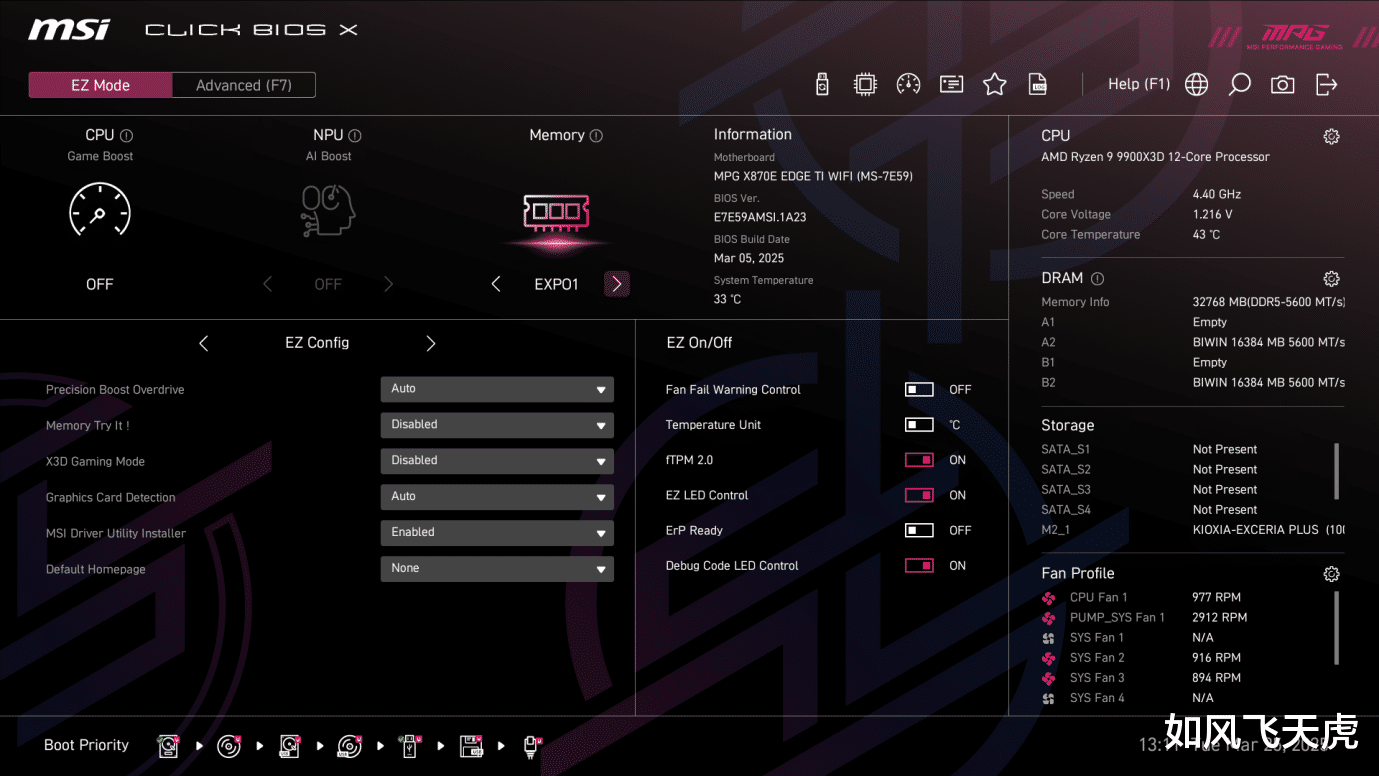Toggle the Temperature Unit switch
Viewport: 1379px width, 776px height.
click(919, 425)
